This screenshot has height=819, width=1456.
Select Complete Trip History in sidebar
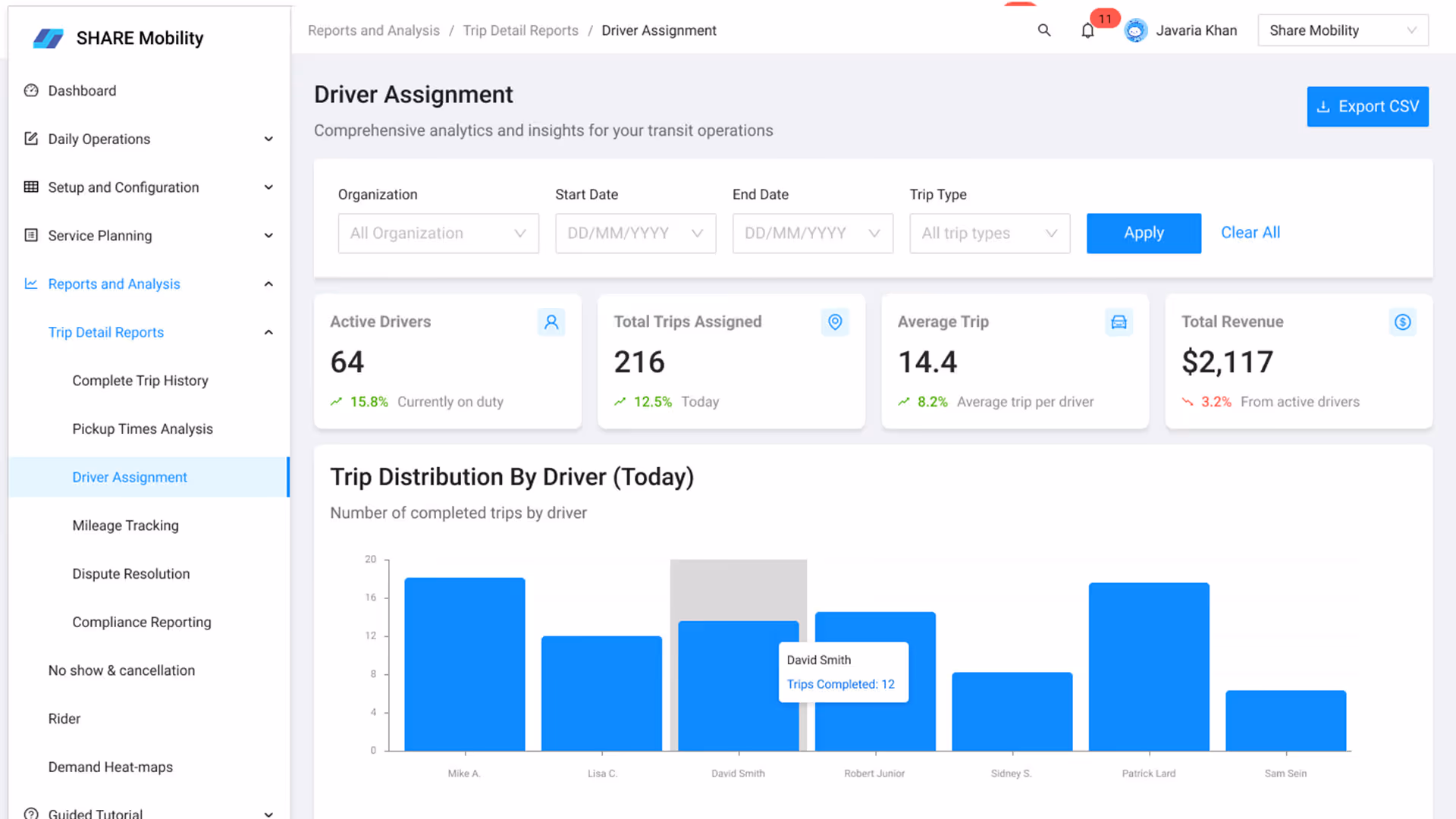coord(140,381)
